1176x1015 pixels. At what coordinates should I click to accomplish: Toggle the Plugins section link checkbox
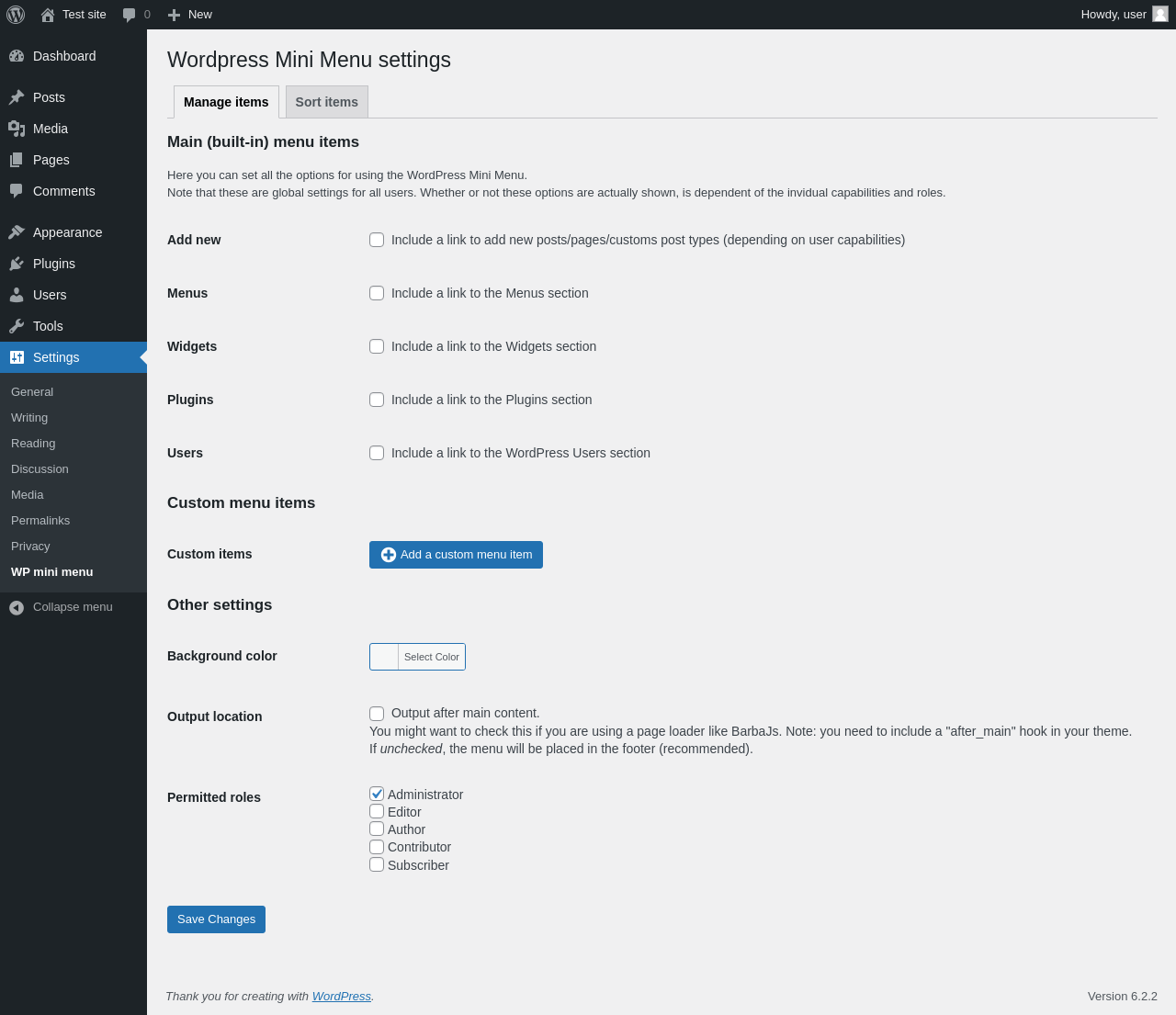point(377,400)
